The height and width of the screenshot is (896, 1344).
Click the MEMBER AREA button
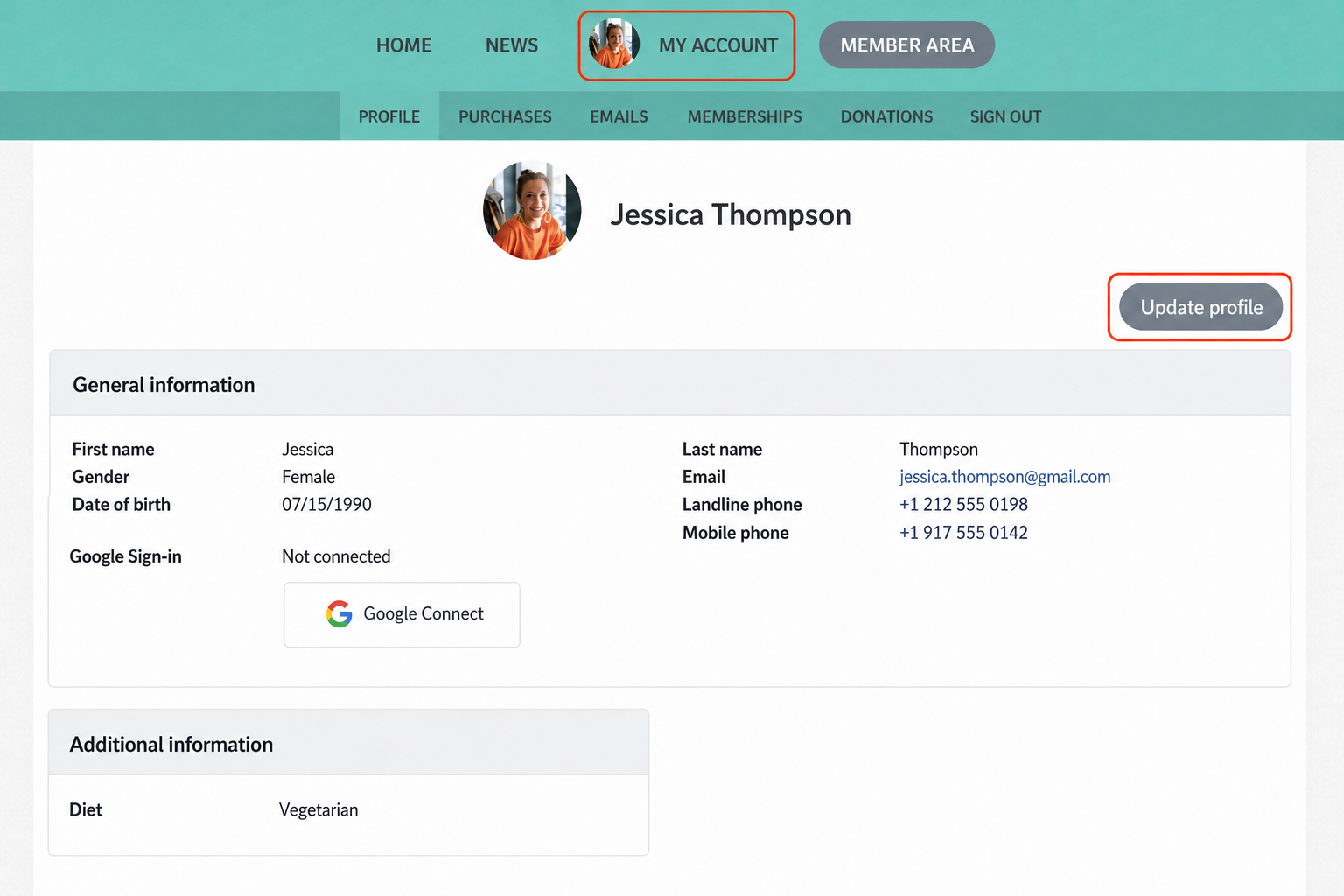point(907,45)
